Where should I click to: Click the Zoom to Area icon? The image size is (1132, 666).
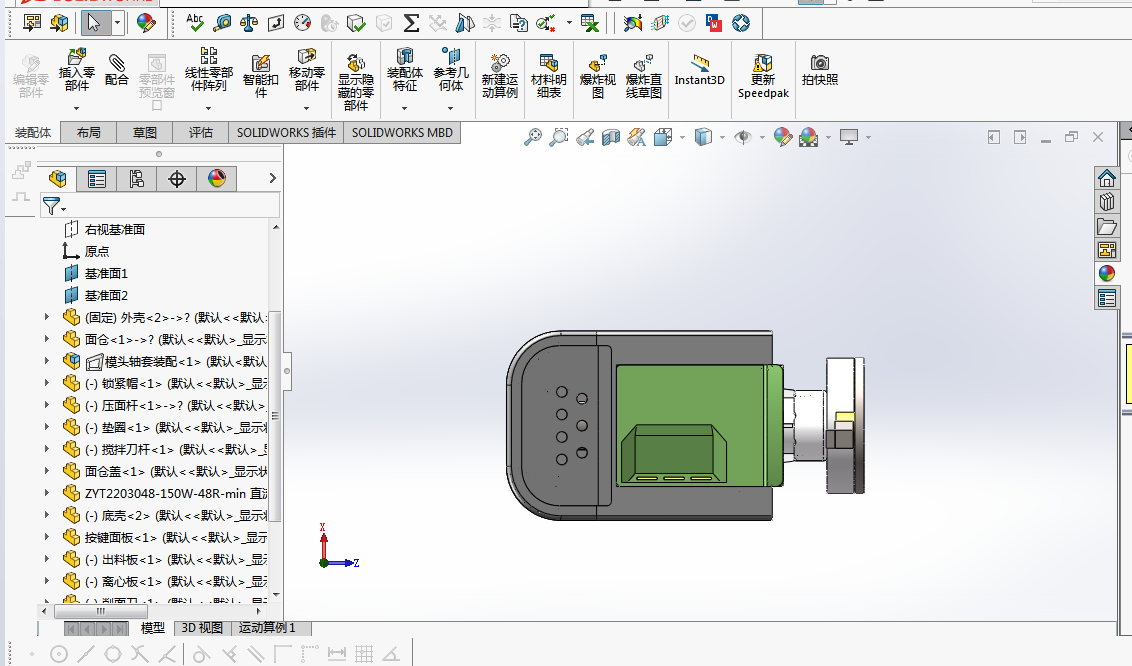coord(558,136)
